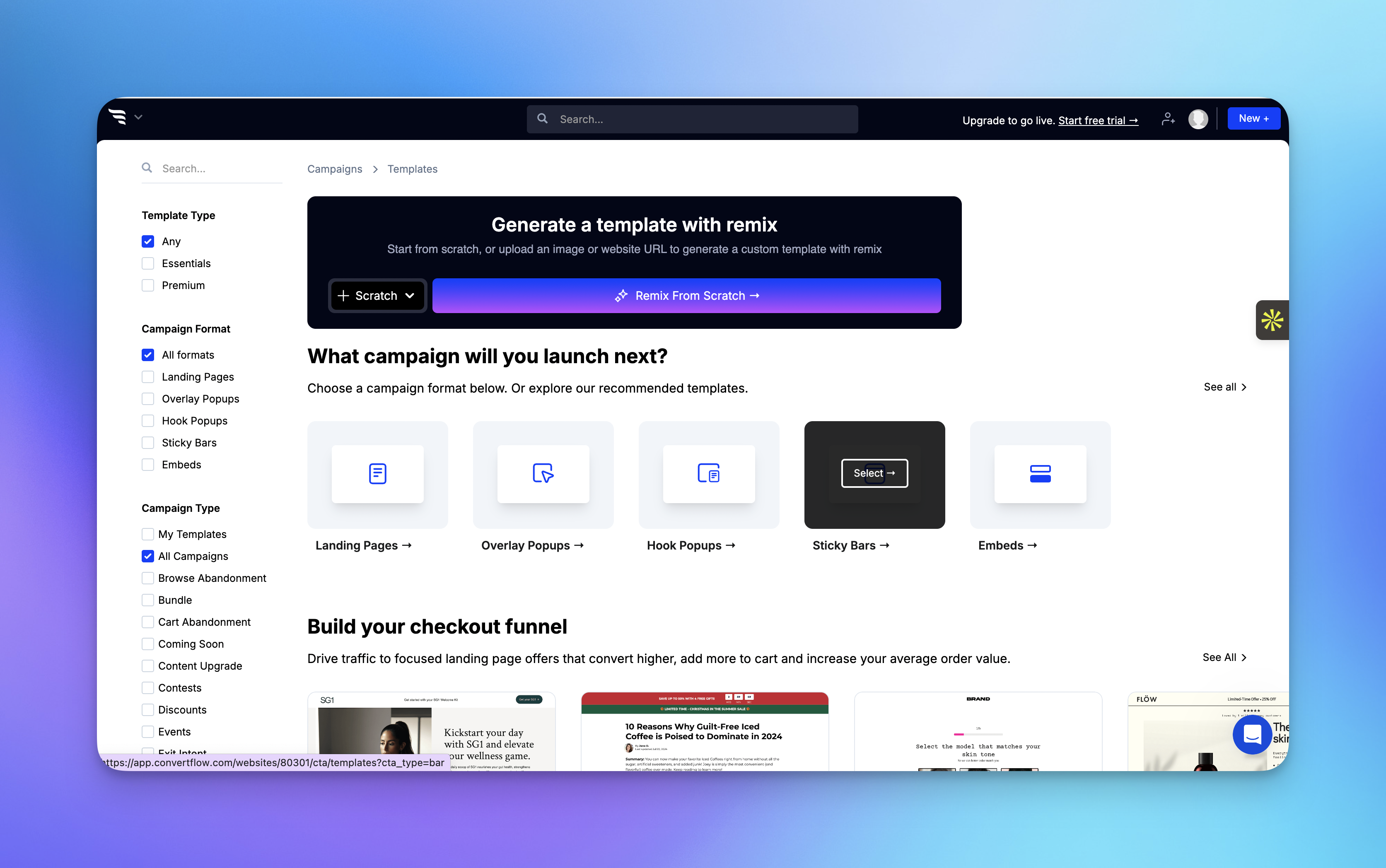Screen dimensions: 1386x868
Task: Click the Overlay Popups cursor icon
Action: pos(543,474)
